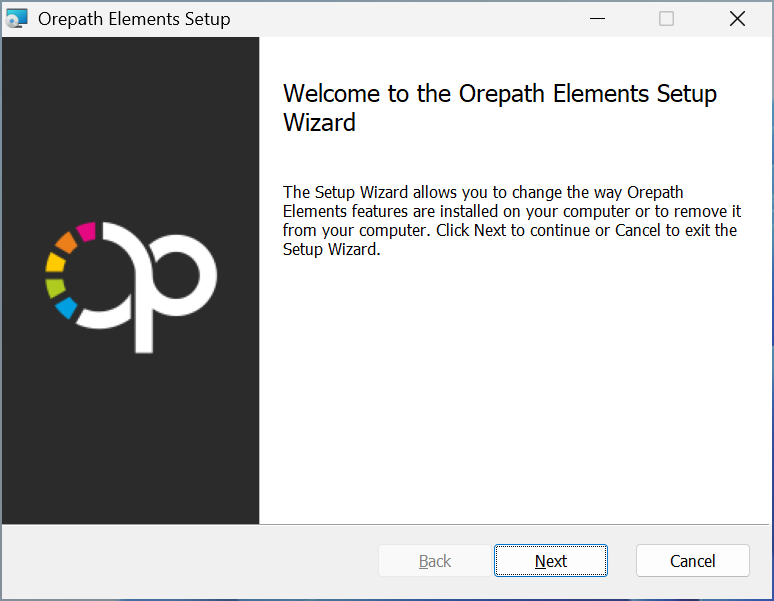The height and width of the screenshot is (601, 774).
Task: Click the disabled maximize button
Action: 666,19
